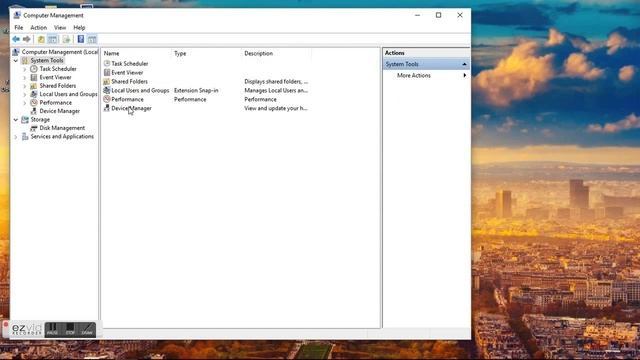Image resolution: width=640 pixels, height=360 pixels.
Task: Select Event Viewer in the console tree
Action: click(56, 77)
